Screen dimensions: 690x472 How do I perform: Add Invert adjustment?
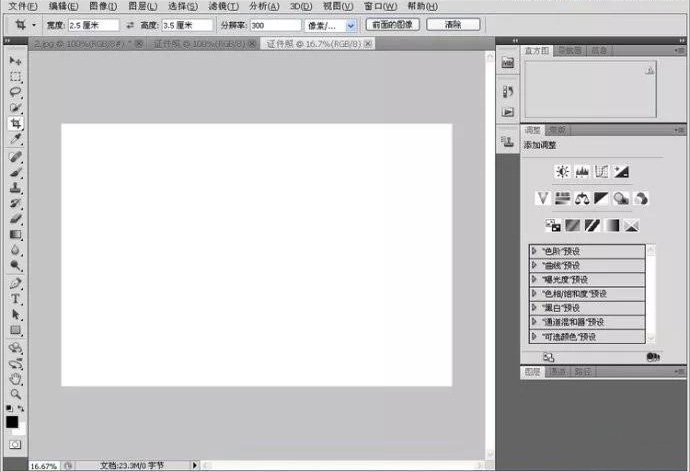point(553,225)
